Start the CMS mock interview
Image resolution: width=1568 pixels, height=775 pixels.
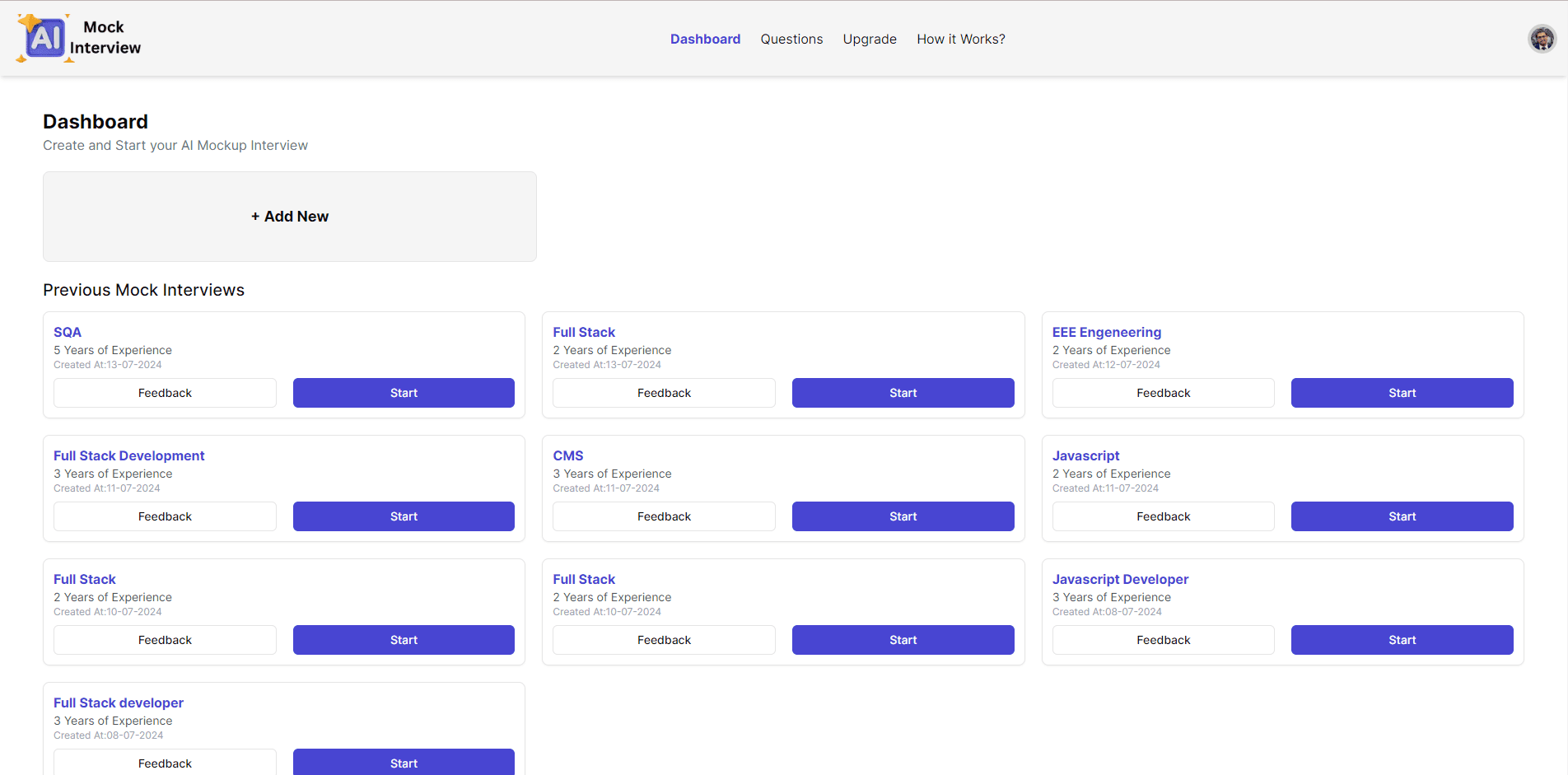[903, 516]
